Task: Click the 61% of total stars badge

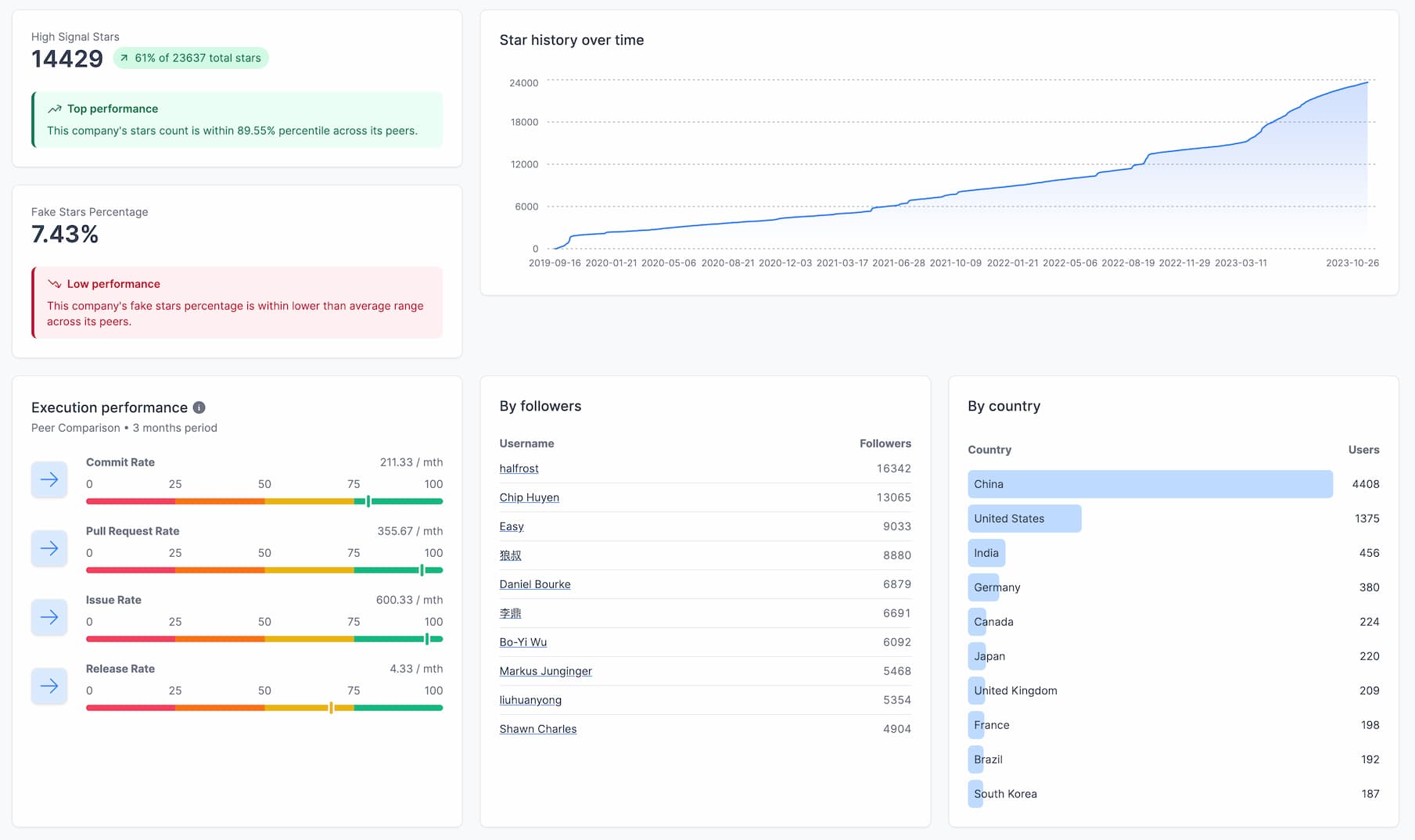Action: click(190, 57)
